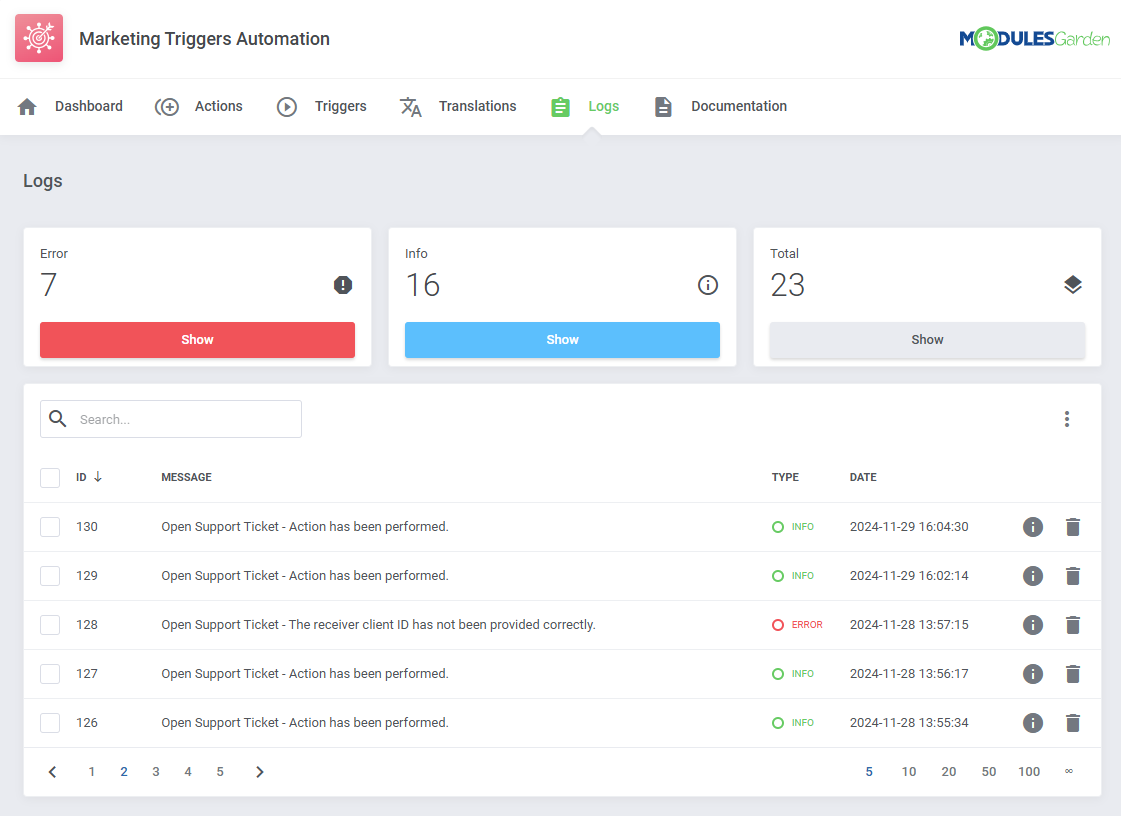The width and height of the screenshot is (1121, 816).
Task: Click the Error card exclamation icon
Action: click(x=343, y=285)
